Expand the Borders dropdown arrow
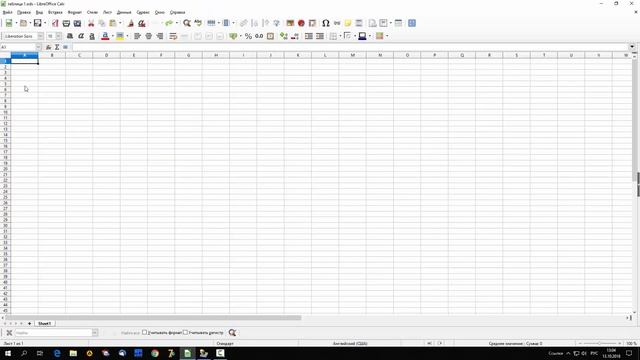The height and width of the screenshot is (360, 640). pos(340,36)
